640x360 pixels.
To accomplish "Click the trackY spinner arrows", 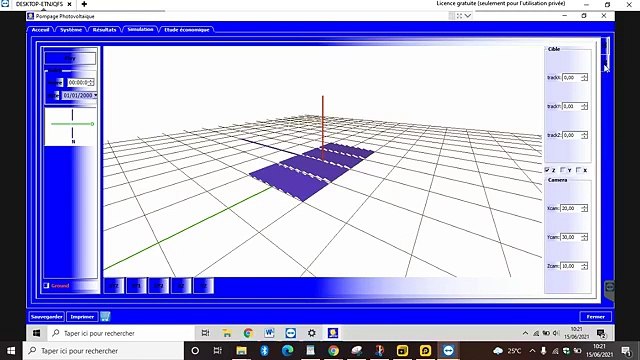I will (584, 106).
